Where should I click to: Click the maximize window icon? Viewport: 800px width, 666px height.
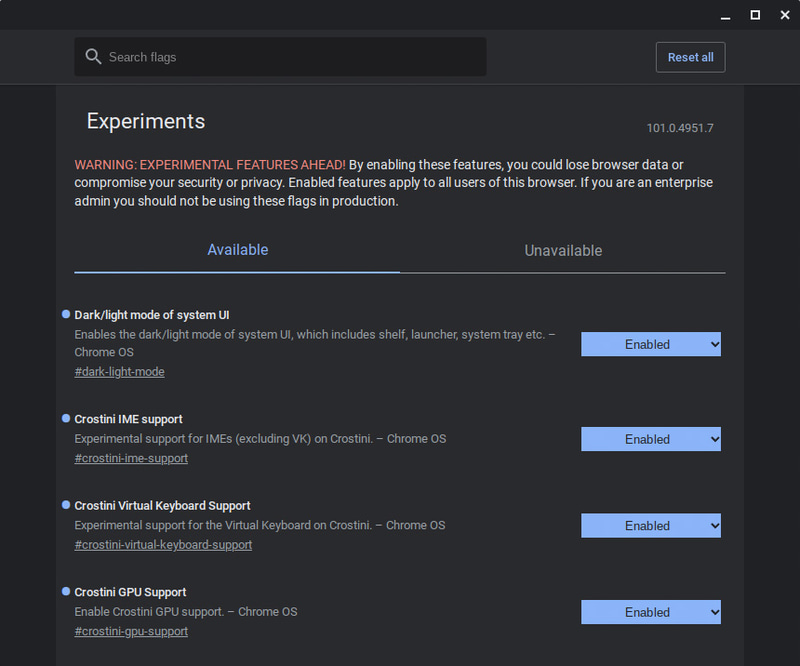(753, 15)
